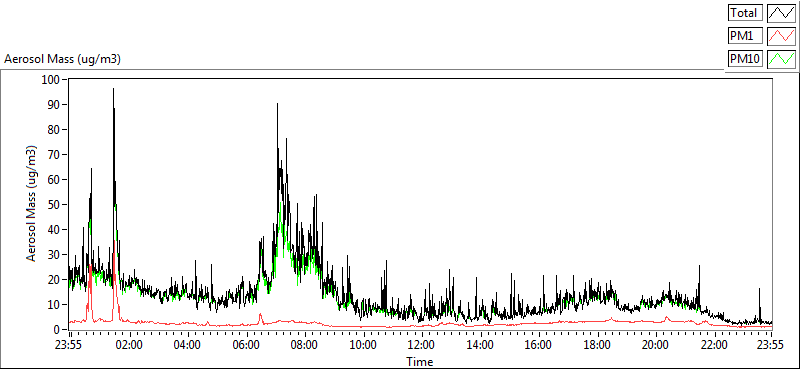The height and width of the screenshot is (369, 800).
Task: Click the Aerosol Mass (ug/m3) graph title
Action: (62, 59)
